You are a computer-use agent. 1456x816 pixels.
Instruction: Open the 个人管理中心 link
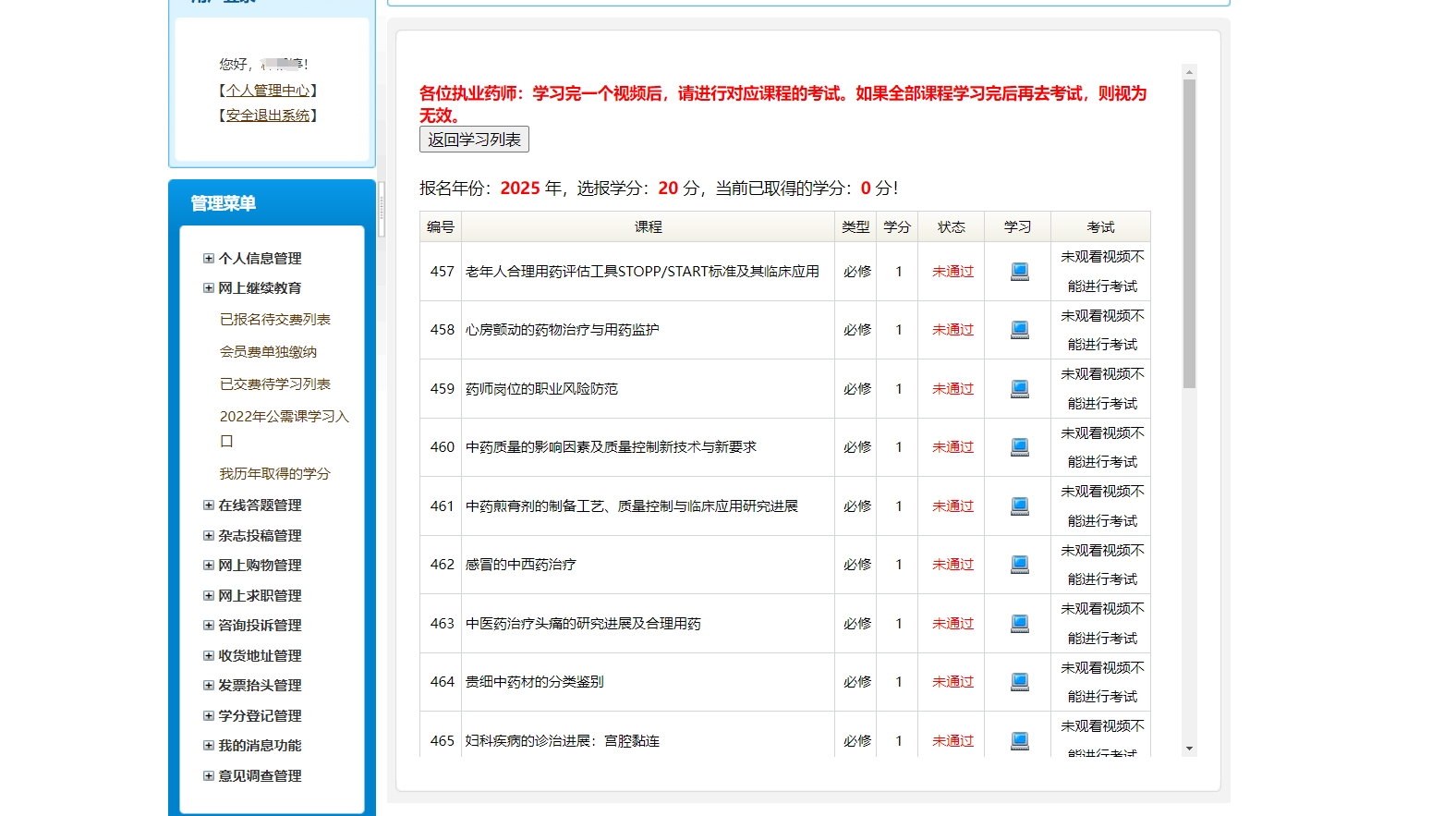tap(268, 91)
